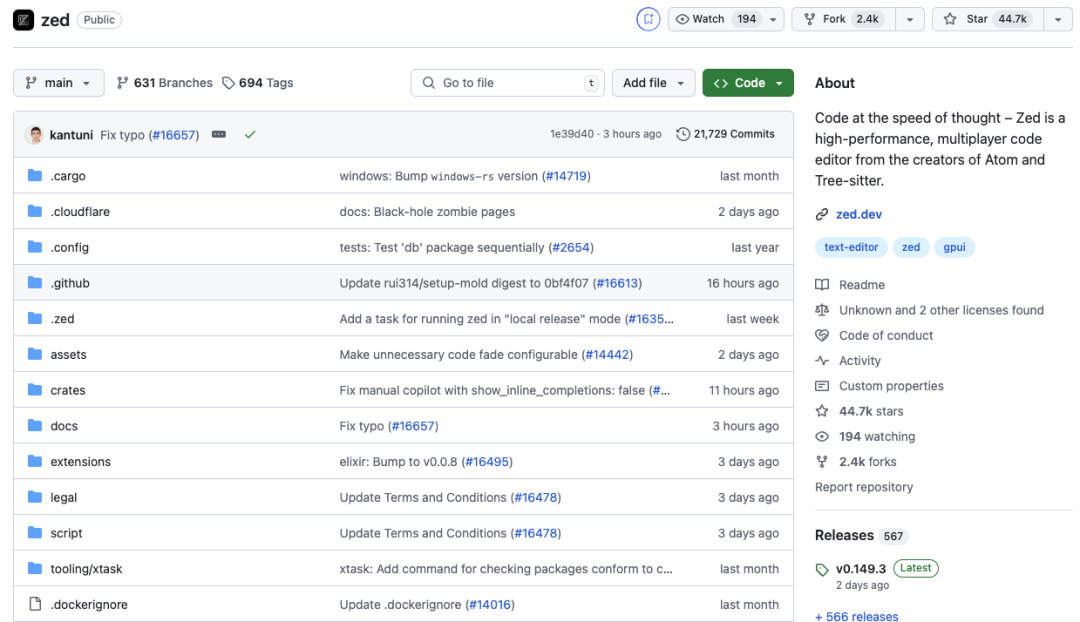Open the docs folder
The image size is (1080, 622).
[64, 426]
